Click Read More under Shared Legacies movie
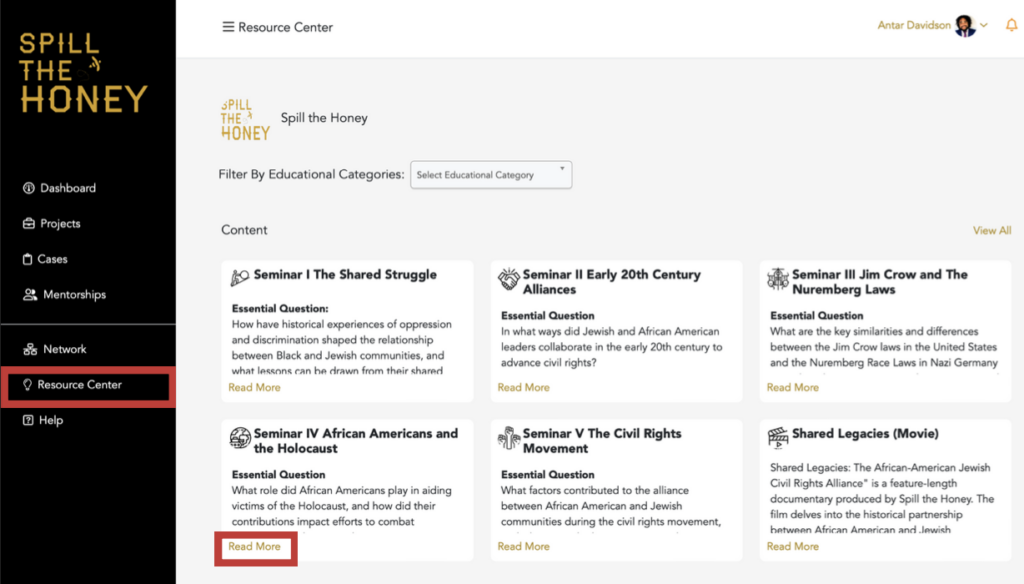The image size is (1024, 584). tap(792, 547)
